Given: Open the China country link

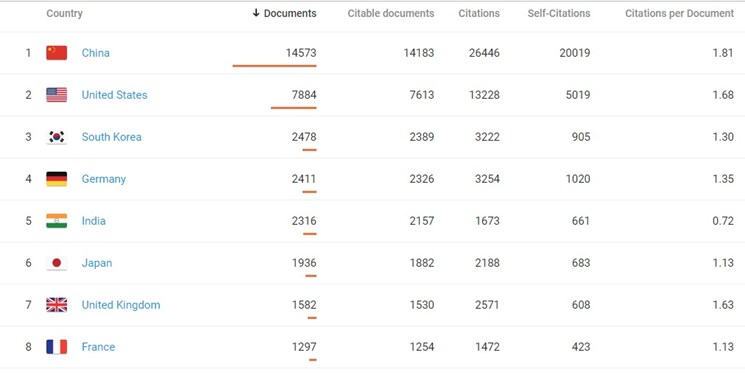Looking at the screenshot, I should 96,53.
